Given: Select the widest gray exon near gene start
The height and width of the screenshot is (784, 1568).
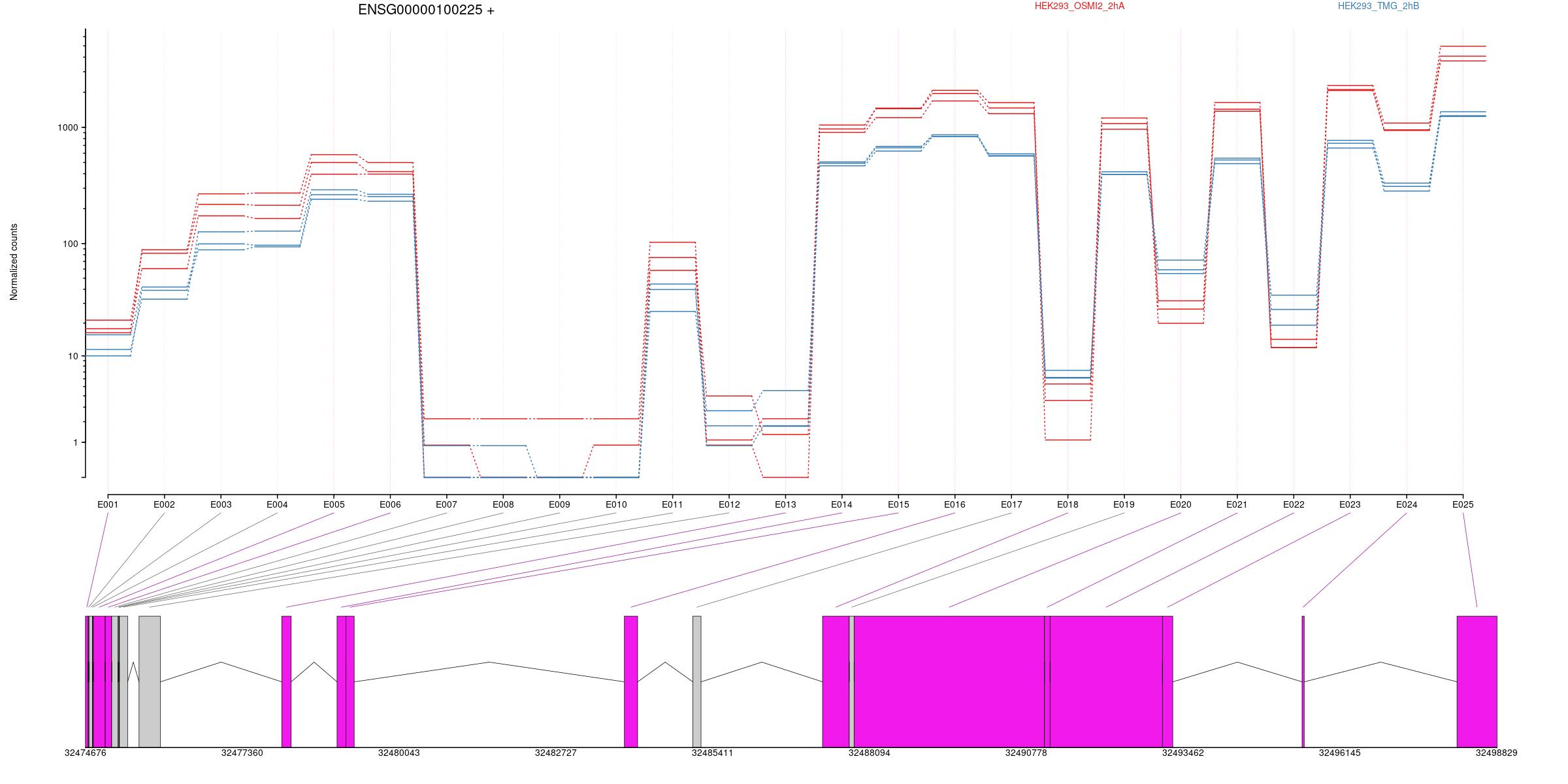Looking at the screenshot, I should point(149,681).
